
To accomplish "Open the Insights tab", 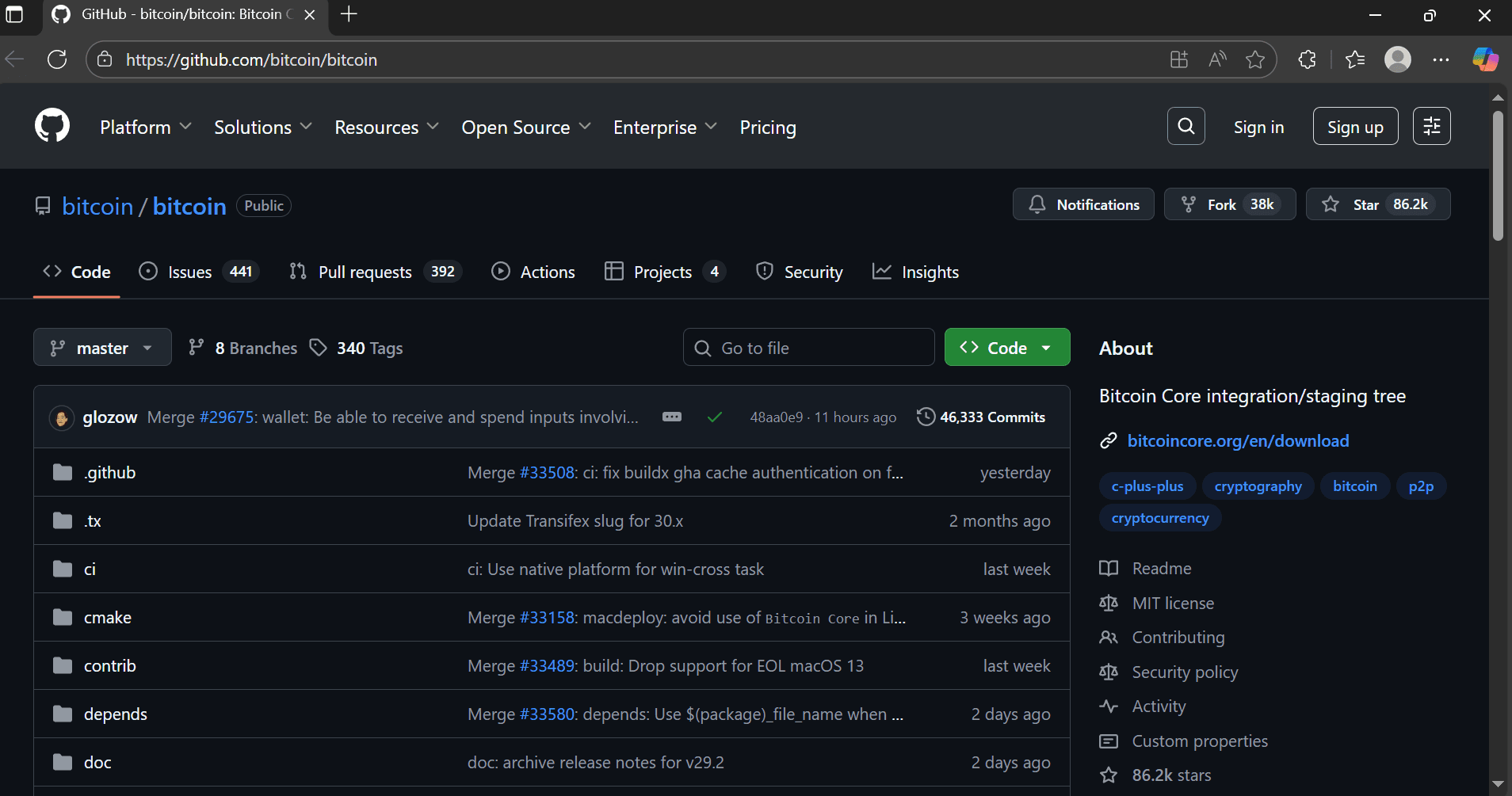I will click(x=915, y=272).
